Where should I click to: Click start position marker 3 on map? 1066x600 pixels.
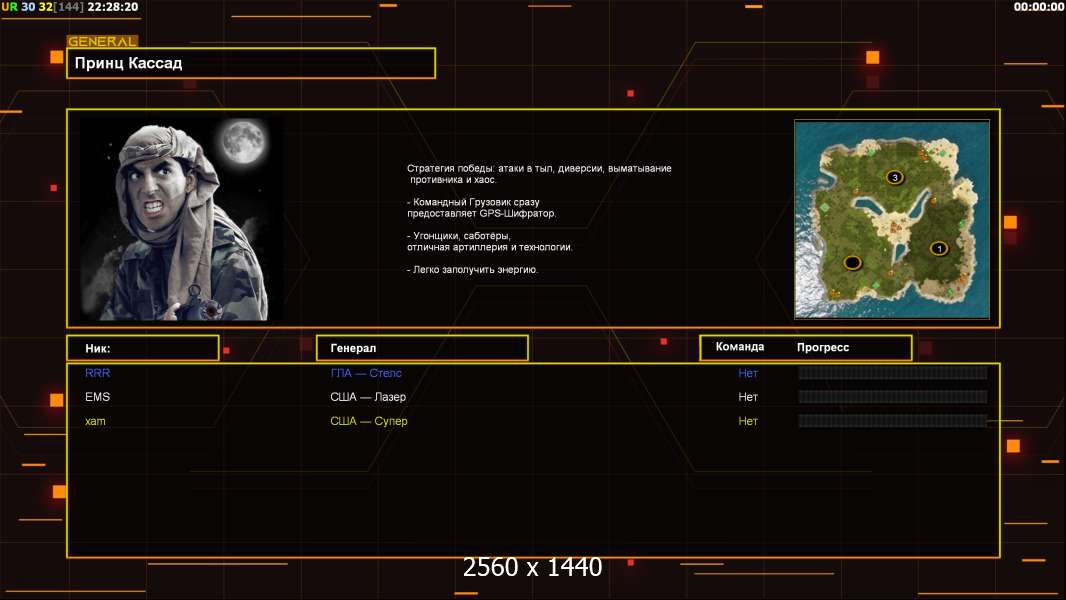(894, 177)
